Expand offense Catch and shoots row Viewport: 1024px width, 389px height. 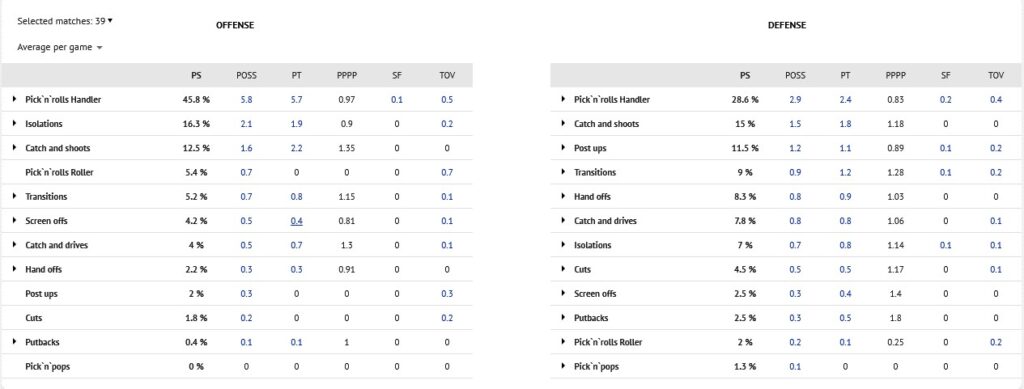pos(14,148)
